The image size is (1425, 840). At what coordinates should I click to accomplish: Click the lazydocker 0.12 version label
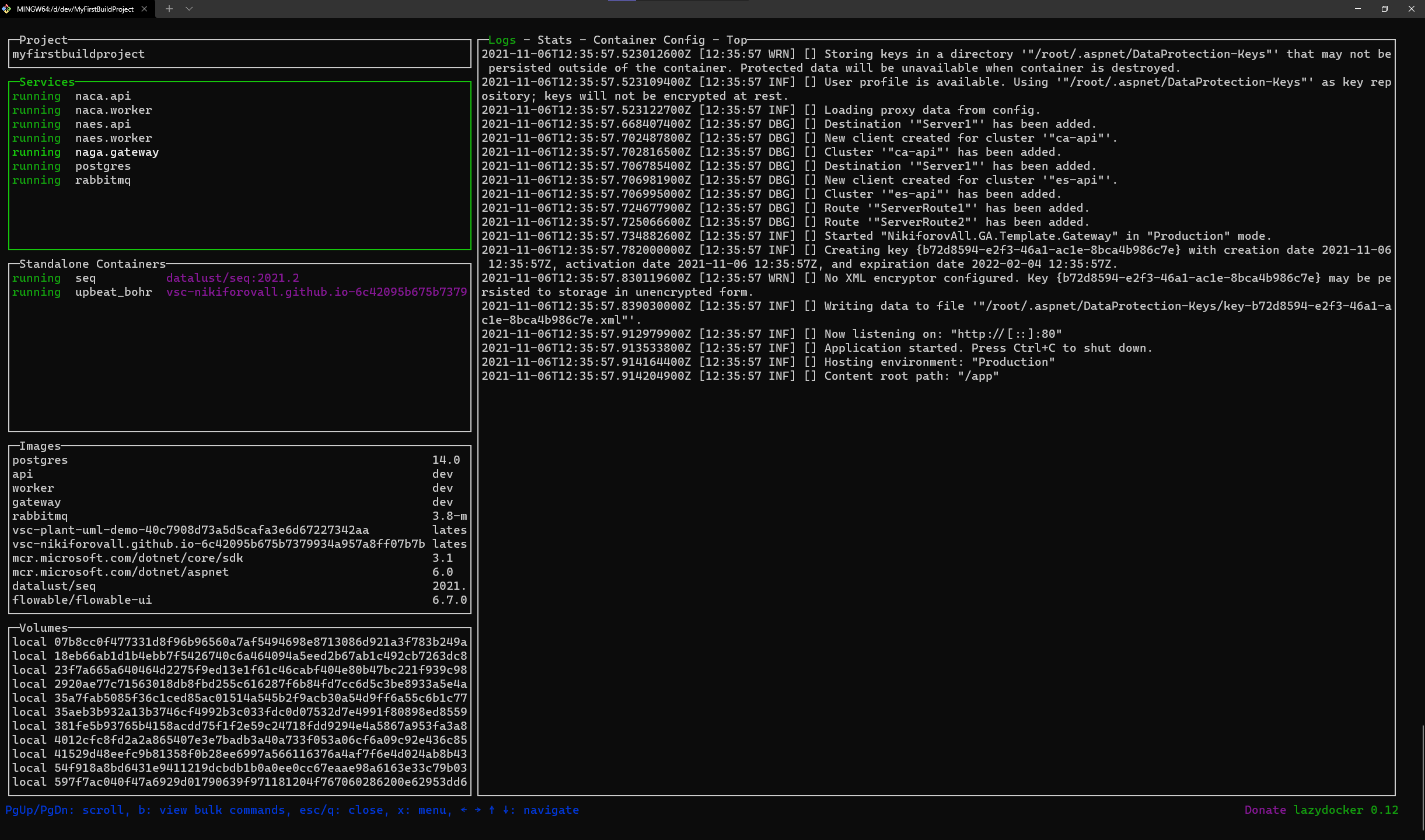pos(1346,810)
